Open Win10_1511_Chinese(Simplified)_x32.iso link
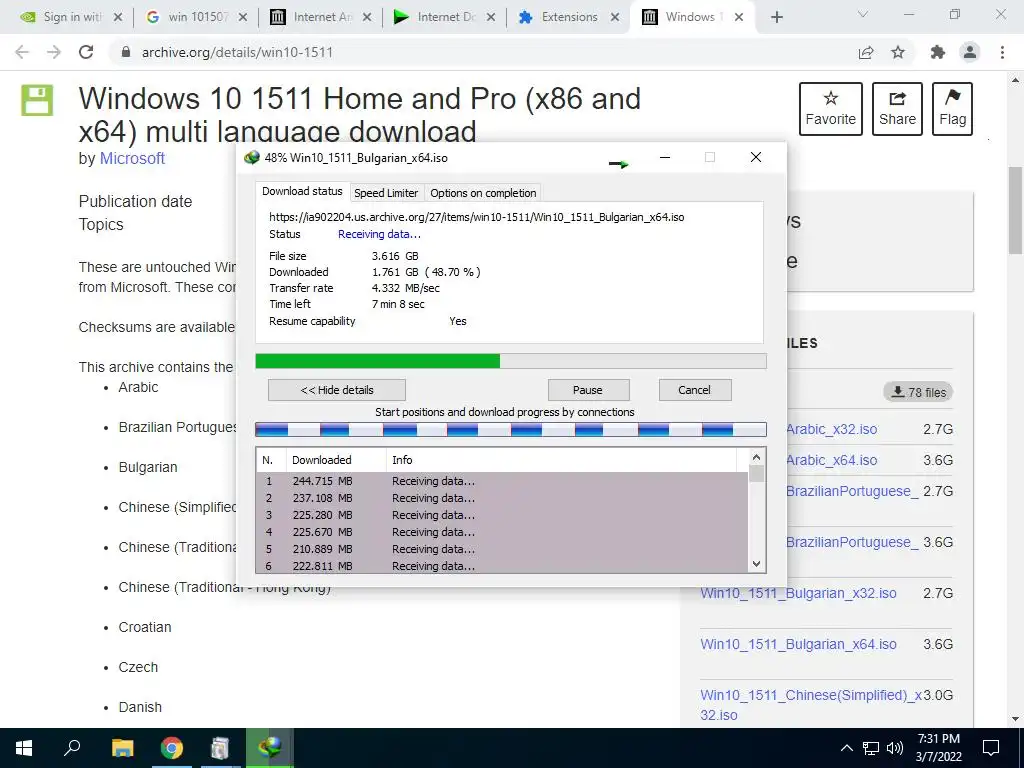 click(x=810, y=705)
